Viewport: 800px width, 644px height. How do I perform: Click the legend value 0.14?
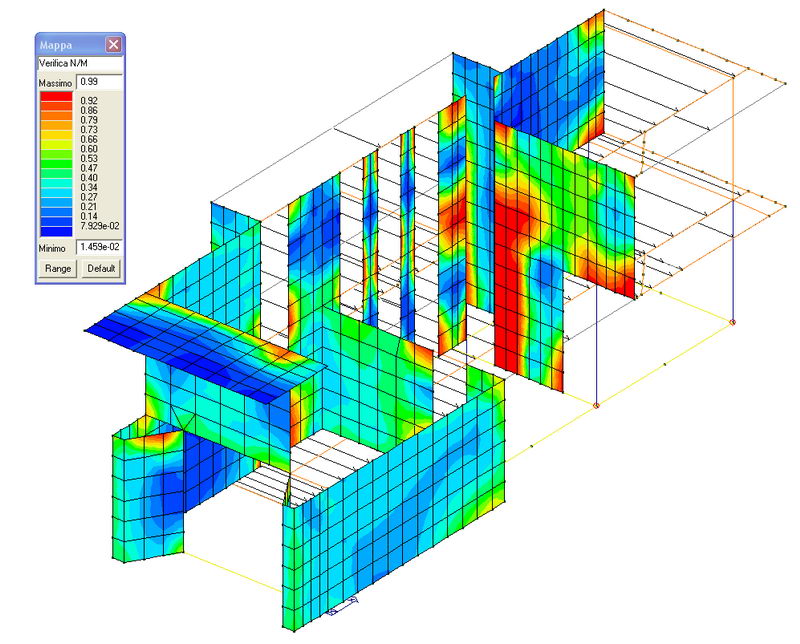pos(89,216)
